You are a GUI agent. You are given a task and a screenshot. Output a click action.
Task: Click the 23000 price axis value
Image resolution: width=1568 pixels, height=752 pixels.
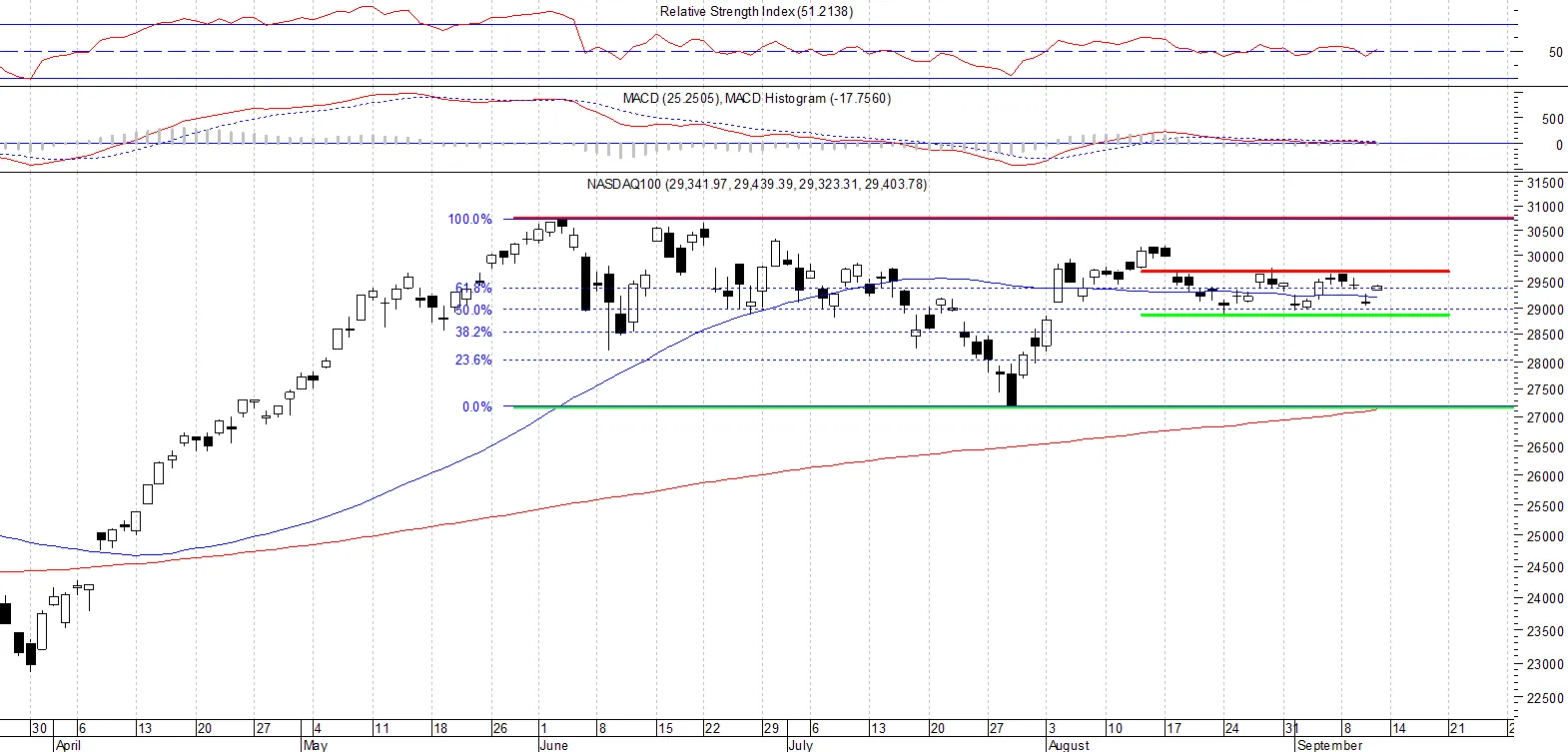coord(1545,664)
